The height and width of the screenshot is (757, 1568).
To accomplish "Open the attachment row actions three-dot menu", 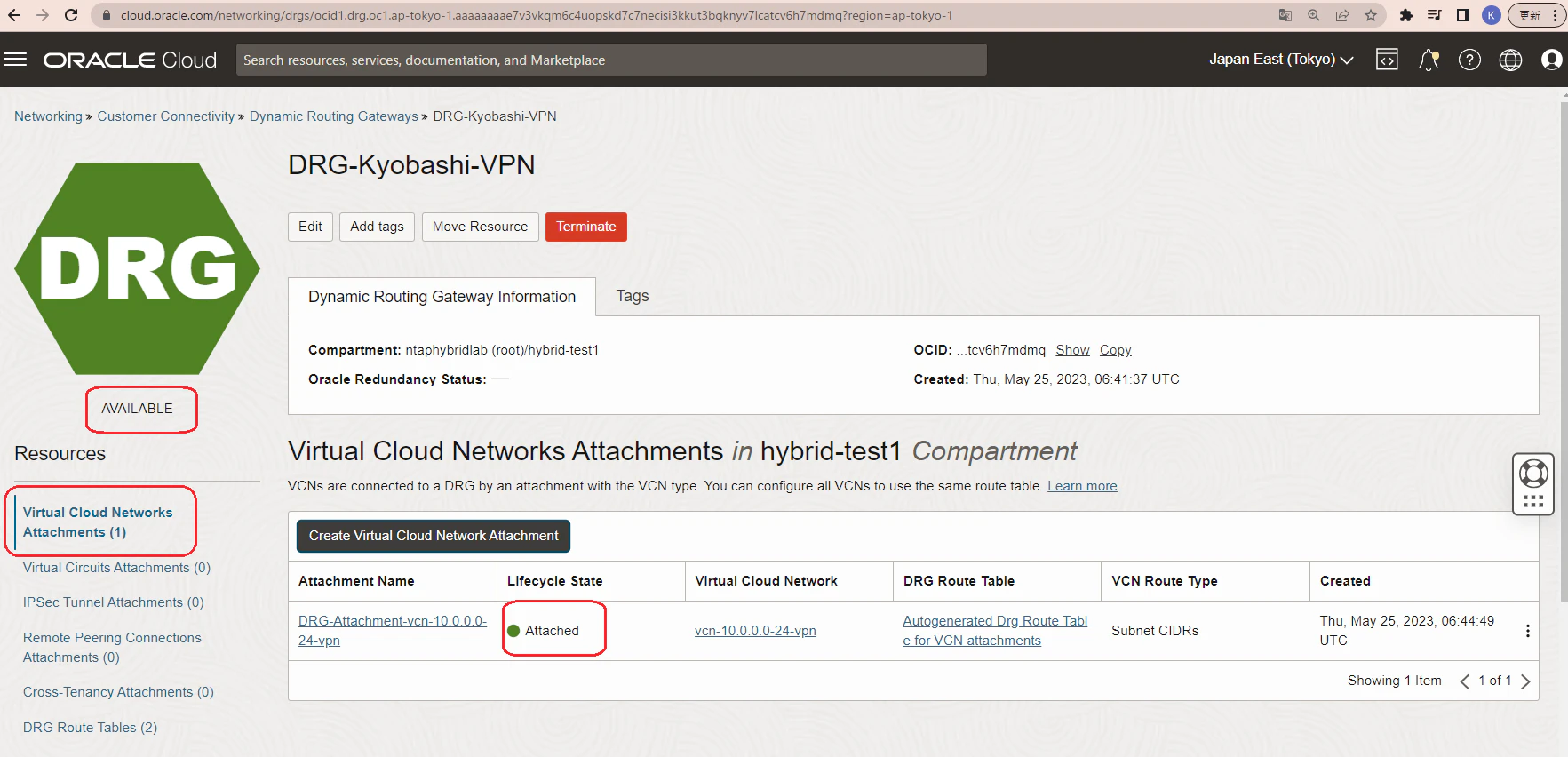I will (x=1527, y=631).
